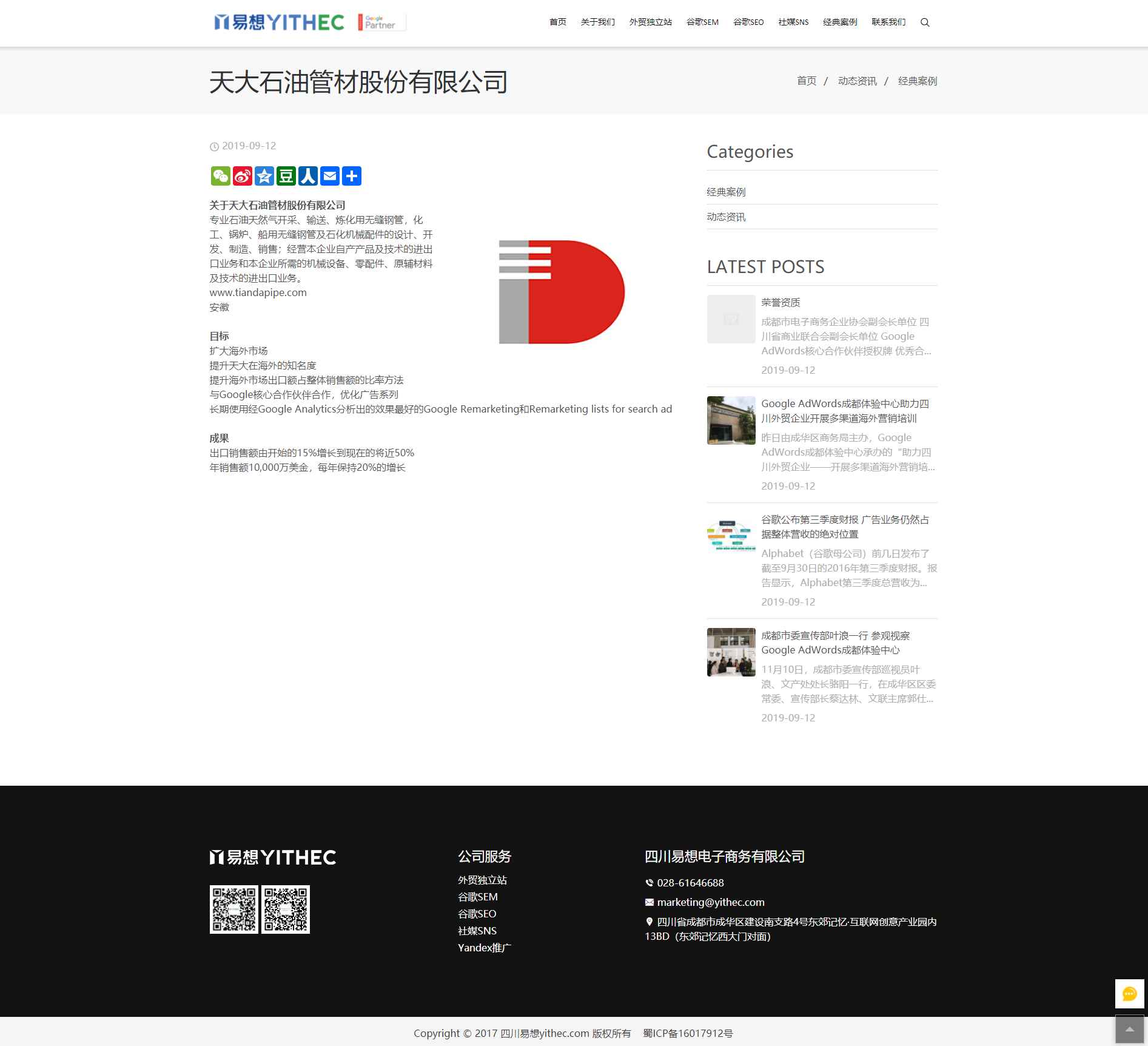Screen dimensions: 1148x1046
Task: Click the footer YITHEC white logo
Action: (273, 857)
